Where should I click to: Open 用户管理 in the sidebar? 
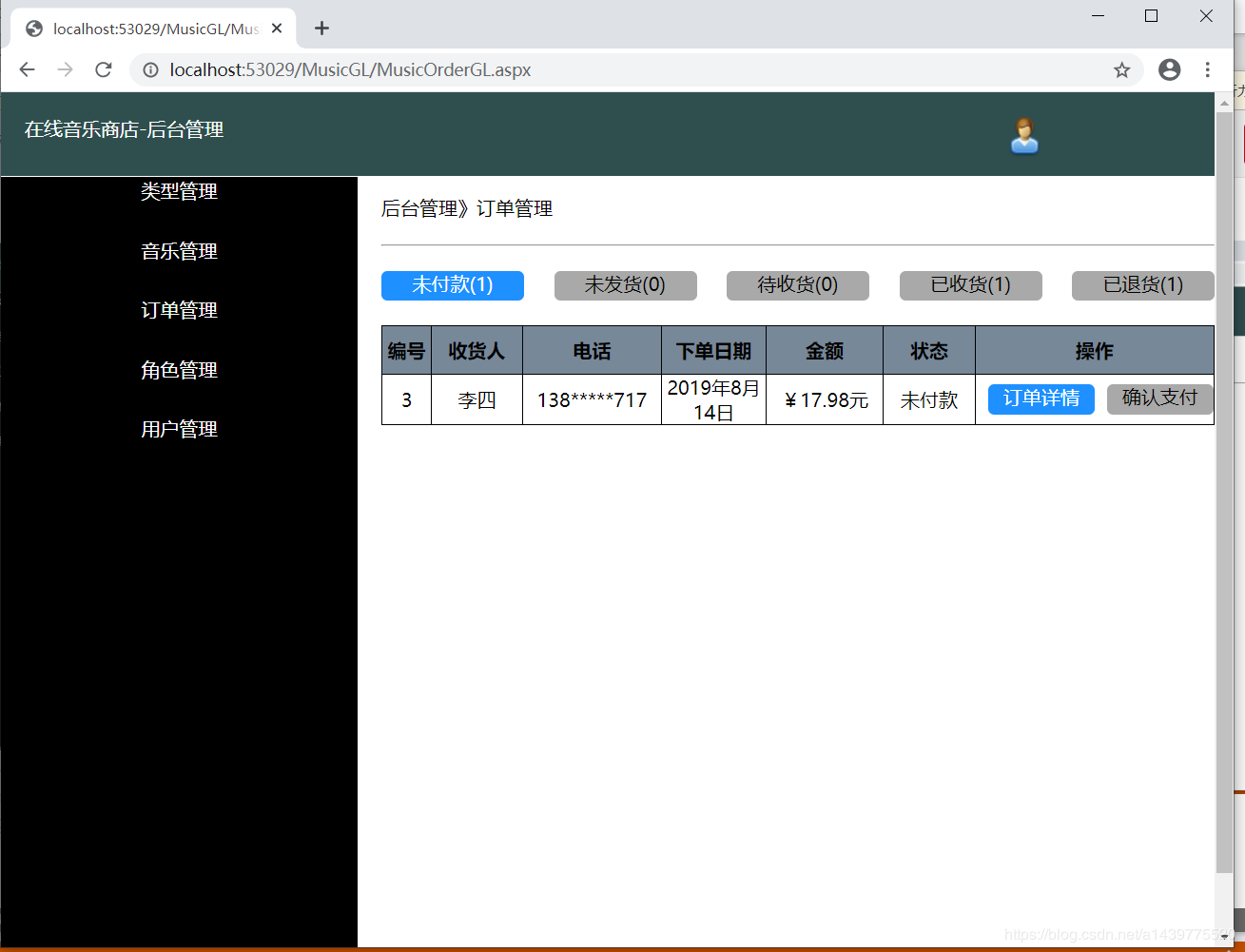(x=179, y=429)
